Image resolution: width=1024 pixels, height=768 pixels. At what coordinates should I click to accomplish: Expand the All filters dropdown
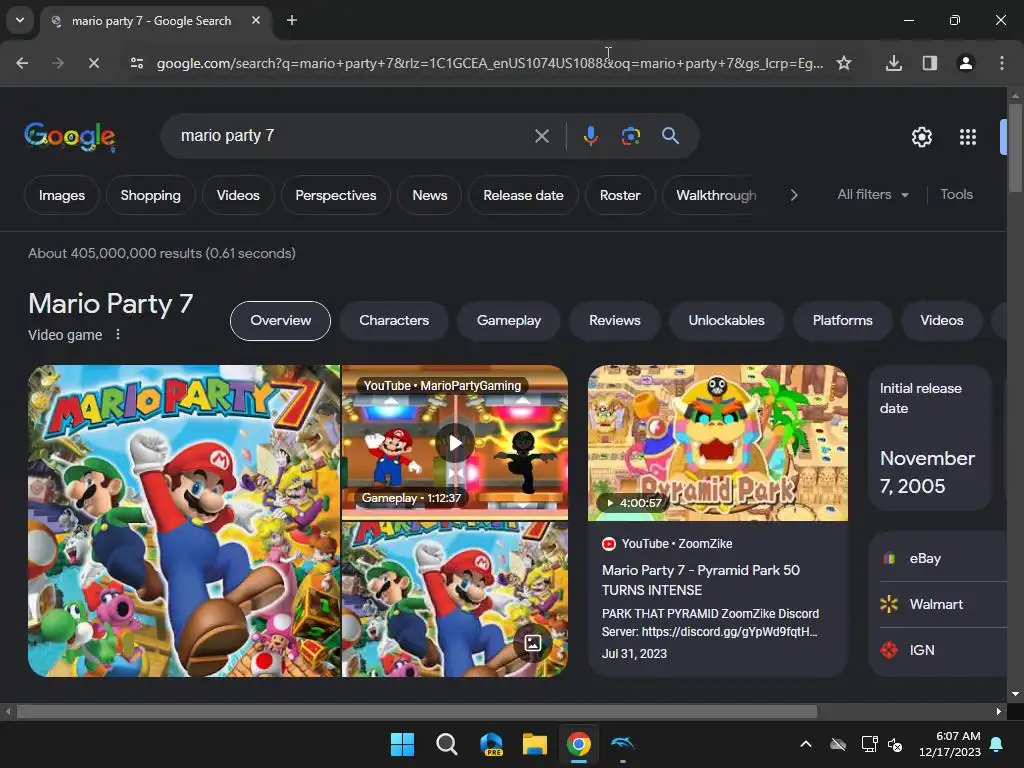872,195
